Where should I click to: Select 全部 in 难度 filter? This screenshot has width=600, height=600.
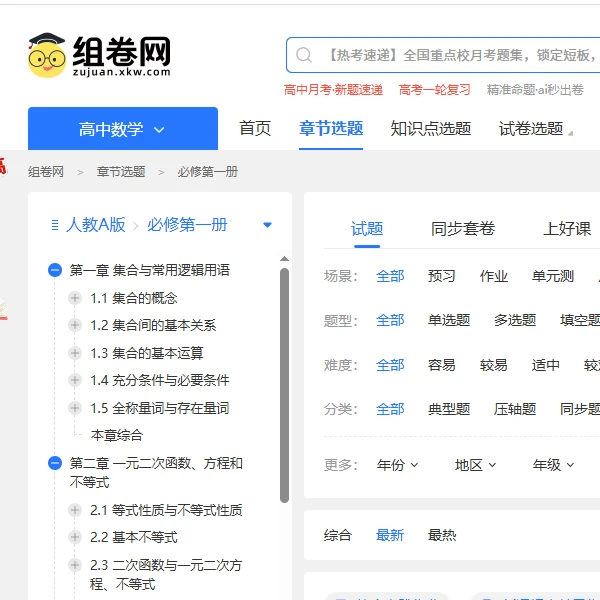[x=390, y=365]
